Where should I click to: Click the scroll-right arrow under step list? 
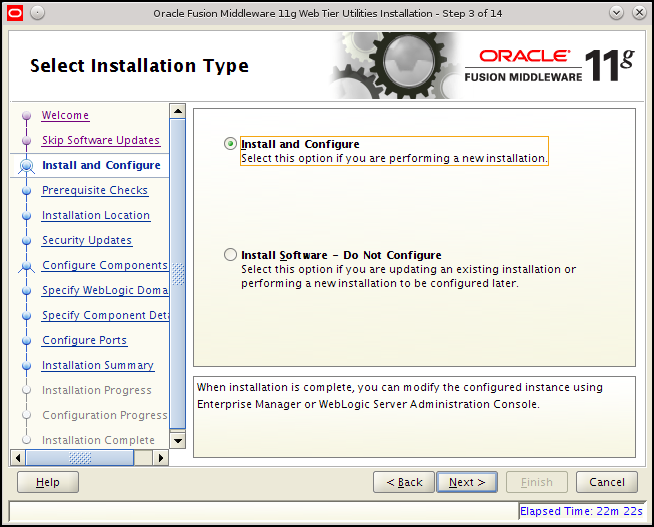161,458
